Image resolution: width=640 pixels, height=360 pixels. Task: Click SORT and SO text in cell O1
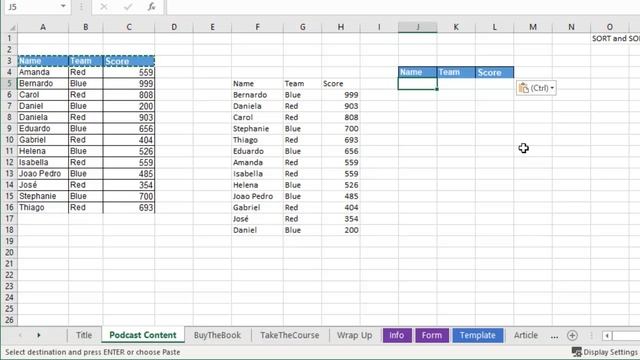pos(616,38)
